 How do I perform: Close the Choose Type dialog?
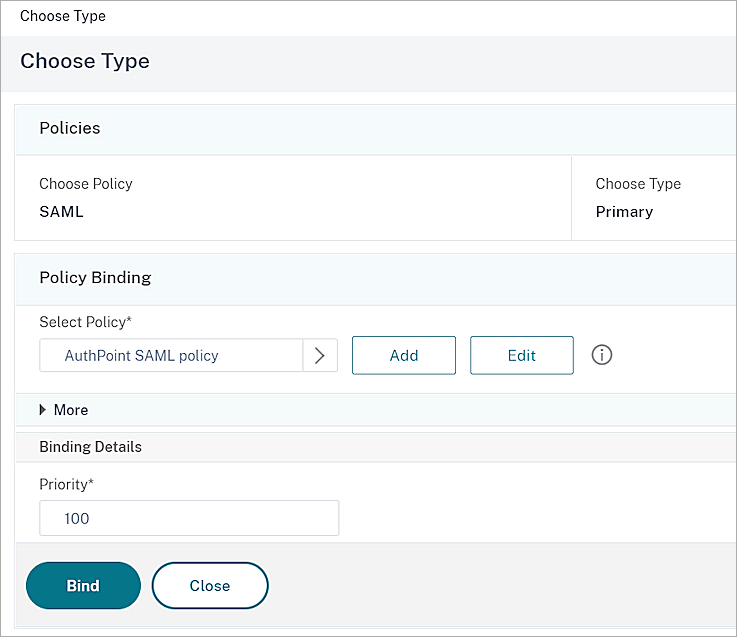pos(210,586)
